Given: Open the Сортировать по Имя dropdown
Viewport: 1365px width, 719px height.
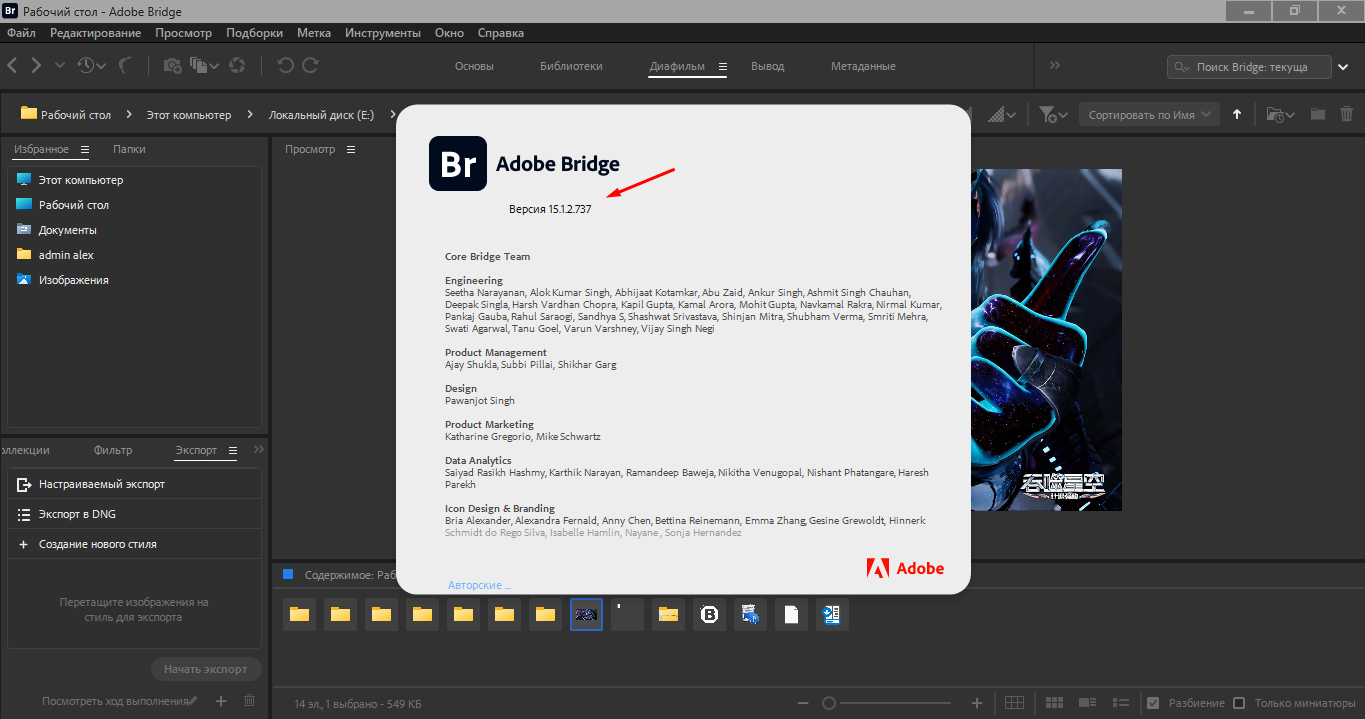Looking at the screenshot, I should (1148, 115).
